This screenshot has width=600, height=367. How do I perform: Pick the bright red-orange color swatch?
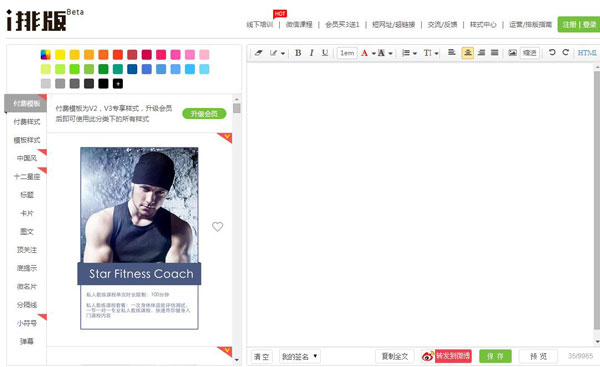(118, 55)
